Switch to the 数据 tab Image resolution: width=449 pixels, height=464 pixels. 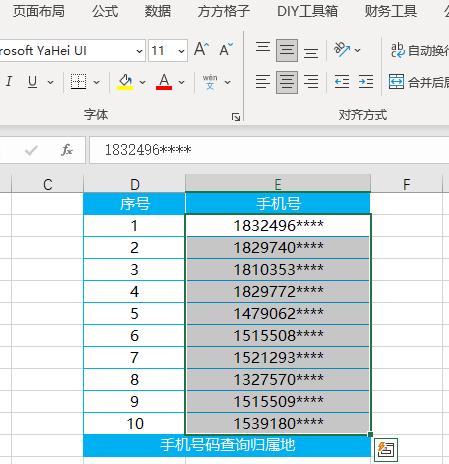point(158,11)
